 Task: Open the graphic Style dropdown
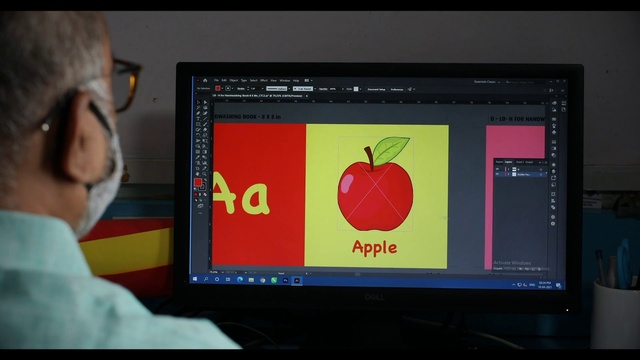click(360, 89)
